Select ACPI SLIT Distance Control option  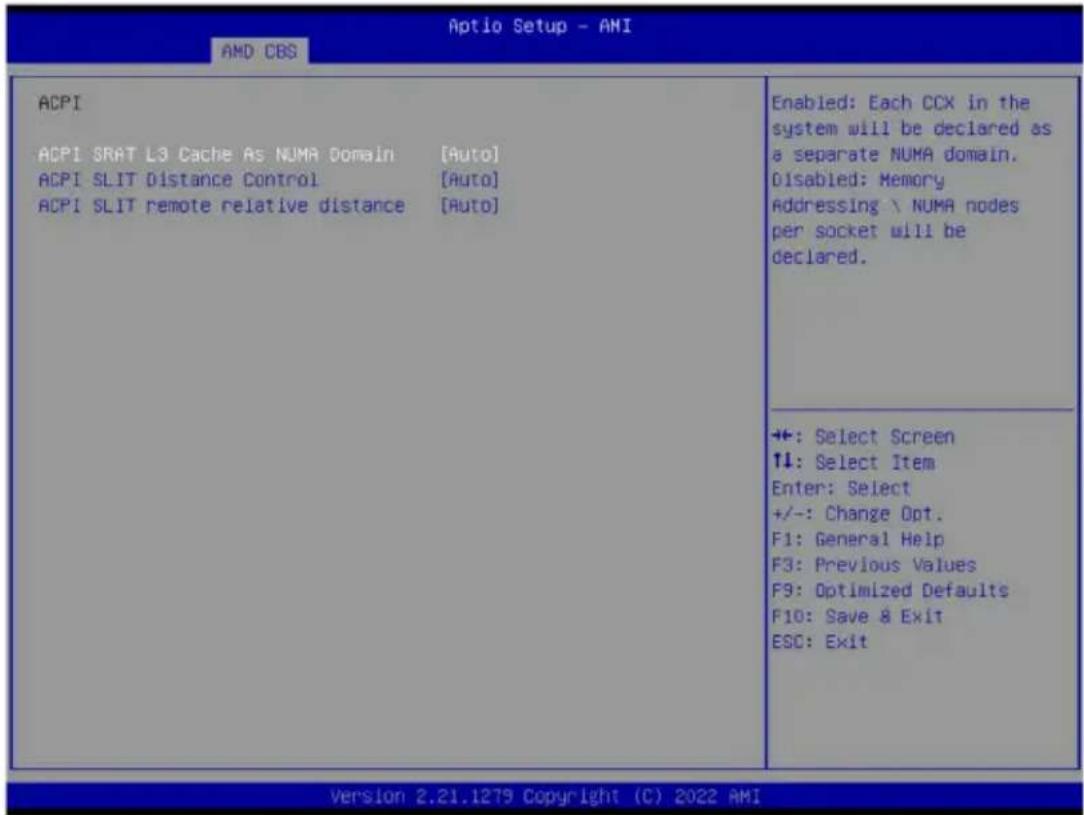pos(178,180)
